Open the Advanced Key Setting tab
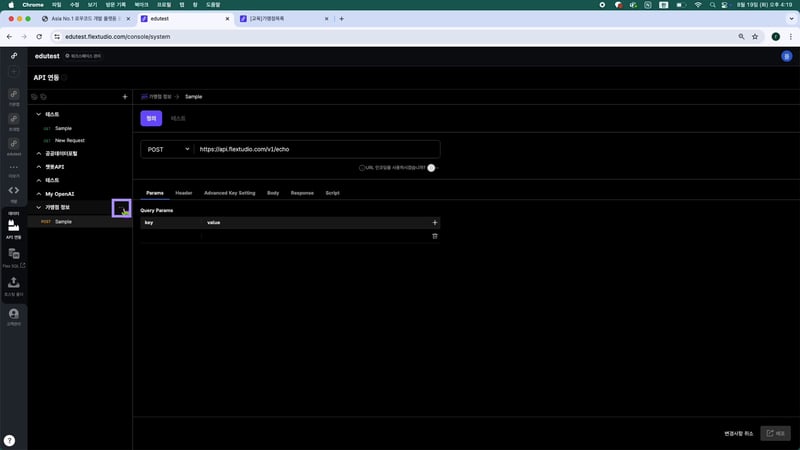This screenshot has height=450, width=800. [x=229, y=192]
